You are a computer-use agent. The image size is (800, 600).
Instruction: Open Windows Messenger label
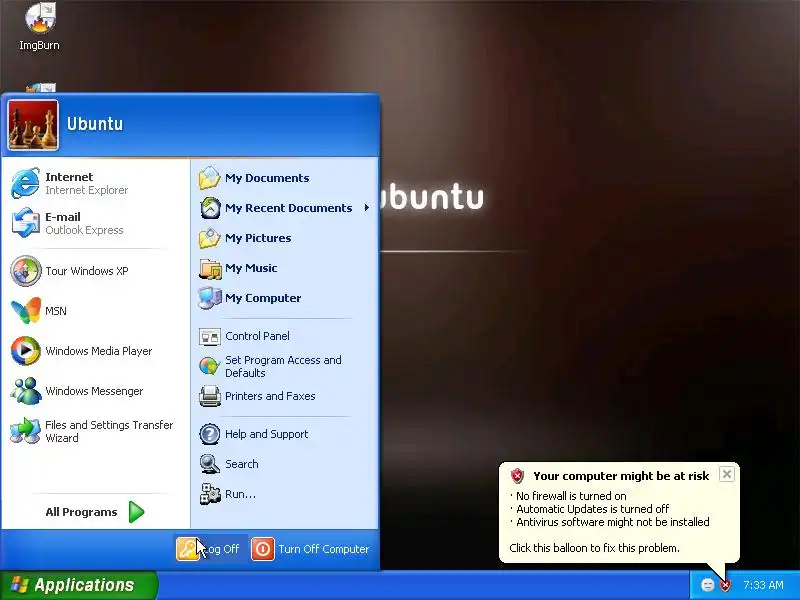click(x=94, y=391)
